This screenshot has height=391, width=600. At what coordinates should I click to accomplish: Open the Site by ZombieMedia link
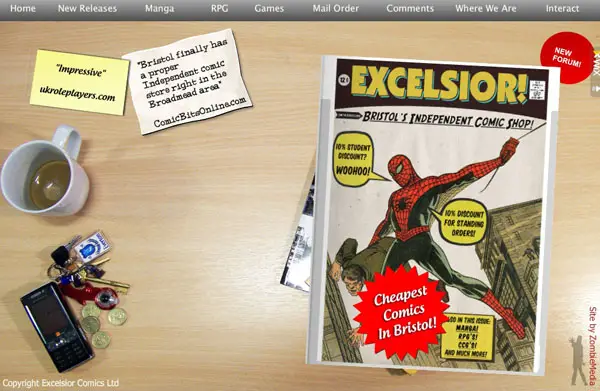[x=592, y=345]
